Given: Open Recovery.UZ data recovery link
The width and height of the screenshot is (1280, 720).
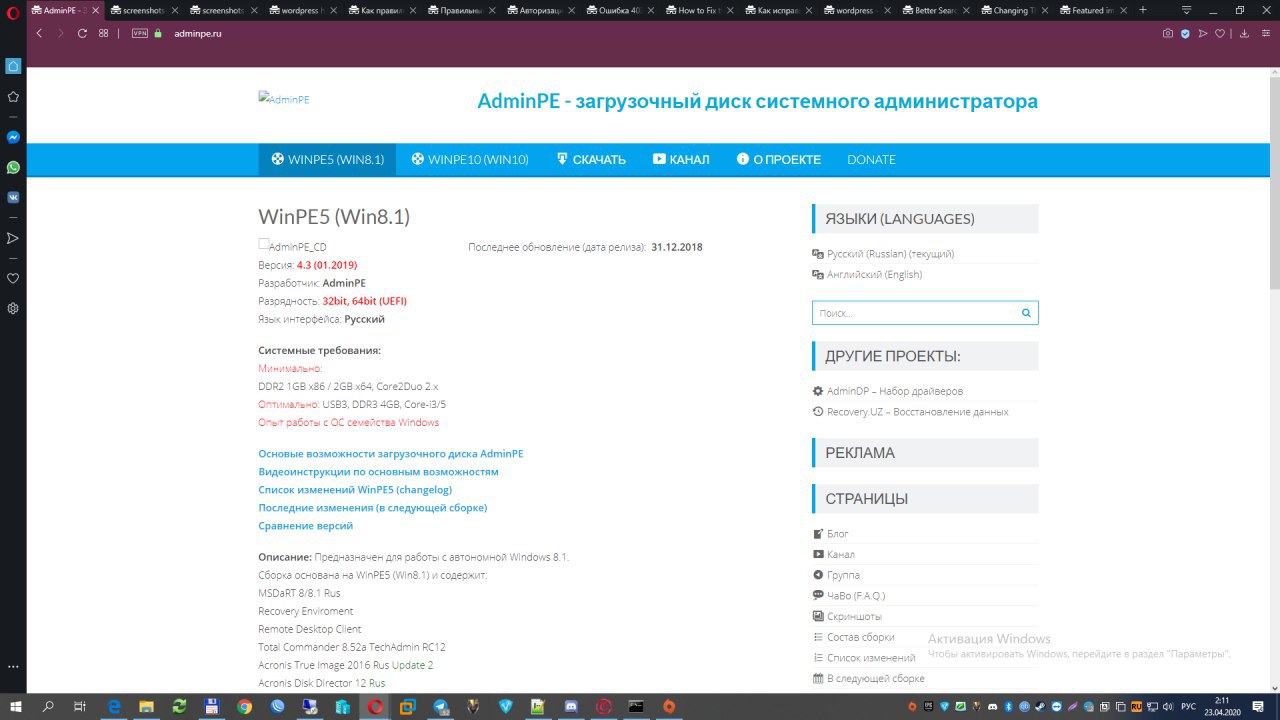Looking at the screenshot, I should click(x=917, y=411).
